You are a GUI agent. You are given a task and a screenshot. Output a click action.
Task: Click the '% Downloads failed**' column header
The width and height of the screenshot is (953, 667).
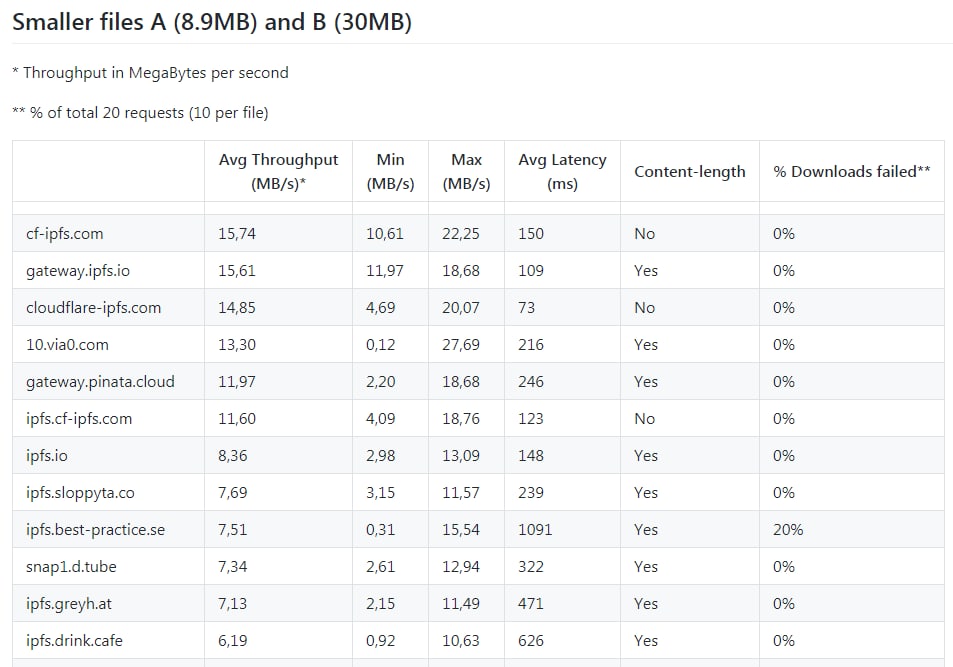point(852,172)
